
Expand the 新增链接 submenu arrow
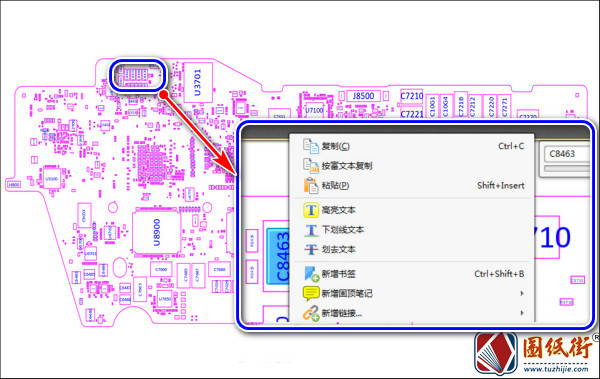tap(522, 313)
